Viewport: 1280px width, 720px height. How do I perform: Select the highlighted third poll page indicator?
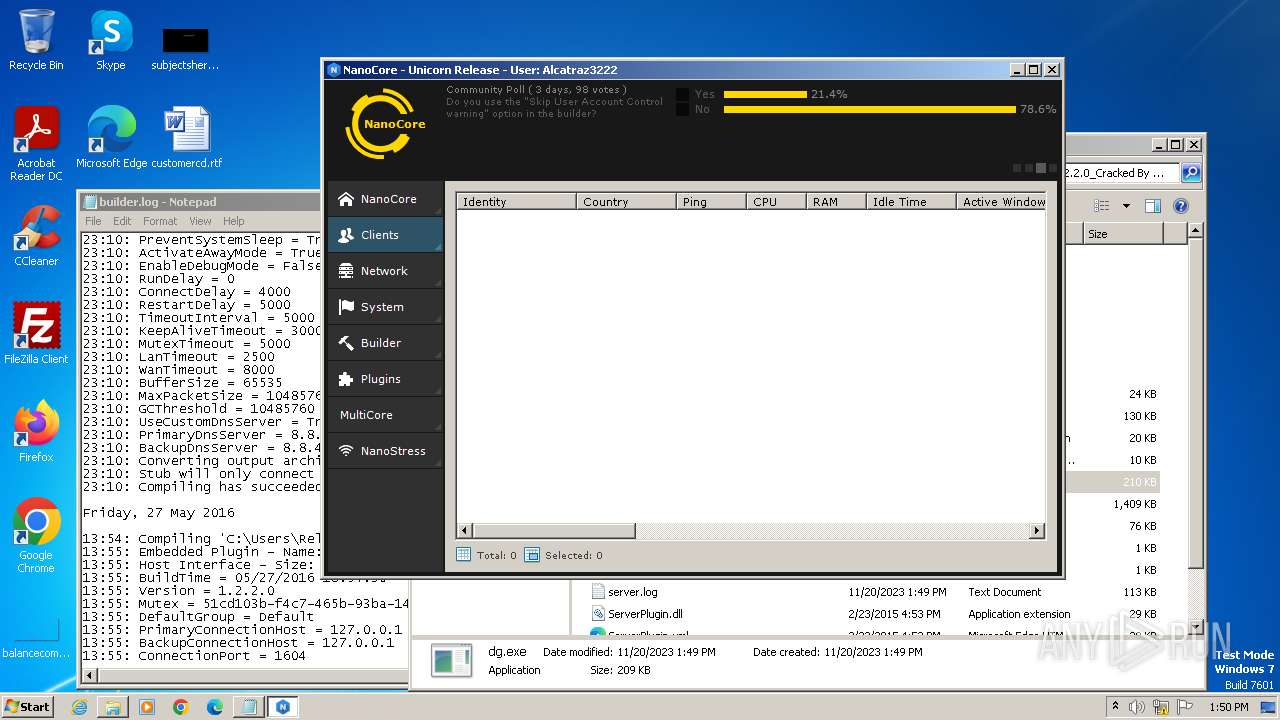click(1041, 168)
